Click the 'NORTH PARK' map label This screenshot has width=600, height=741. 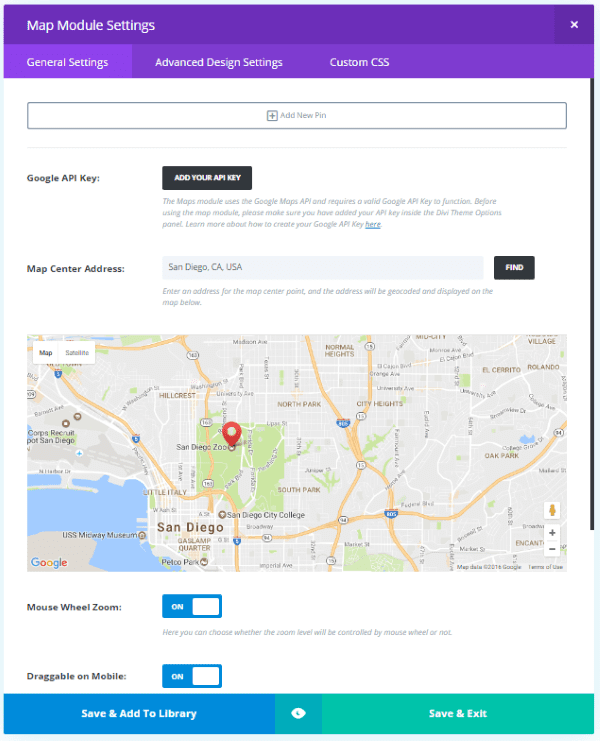[299, 405]
